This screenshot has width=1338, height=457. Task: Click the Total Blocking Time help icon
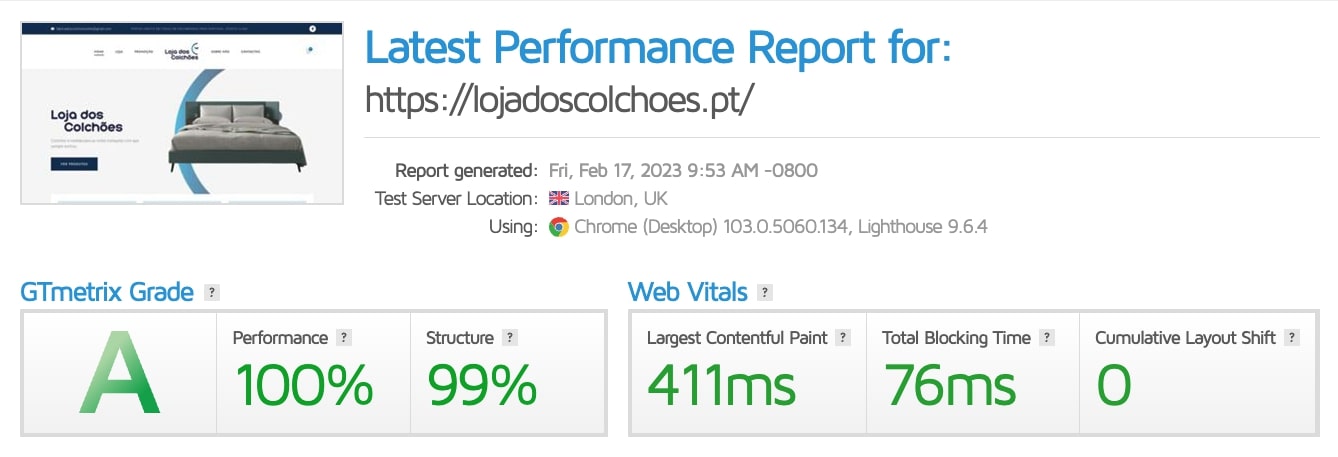point(1046,338)
